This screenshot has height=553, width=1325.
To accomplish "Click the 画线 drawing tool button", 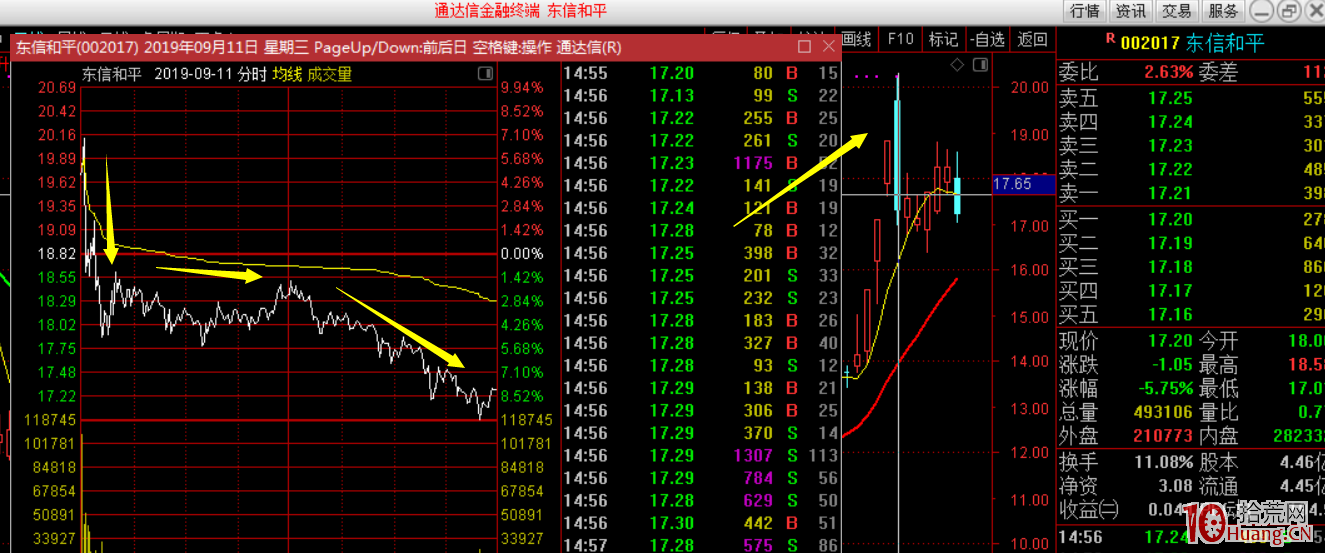I will [x=857, y=39].
